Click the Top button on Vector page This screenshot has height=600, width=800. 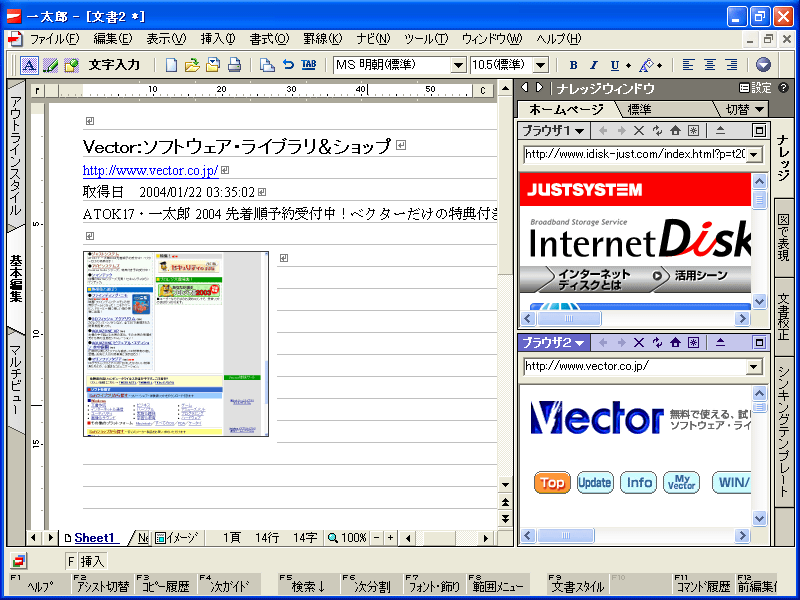[x=552, y=483]
